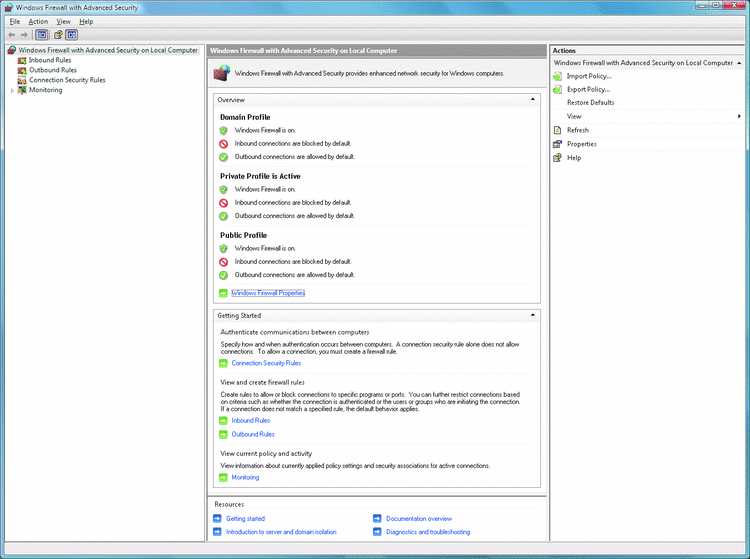Screen dimensions: 750x559
Task: Open Diagnostics and troubleshooting link
Action: tap(428, 532)
